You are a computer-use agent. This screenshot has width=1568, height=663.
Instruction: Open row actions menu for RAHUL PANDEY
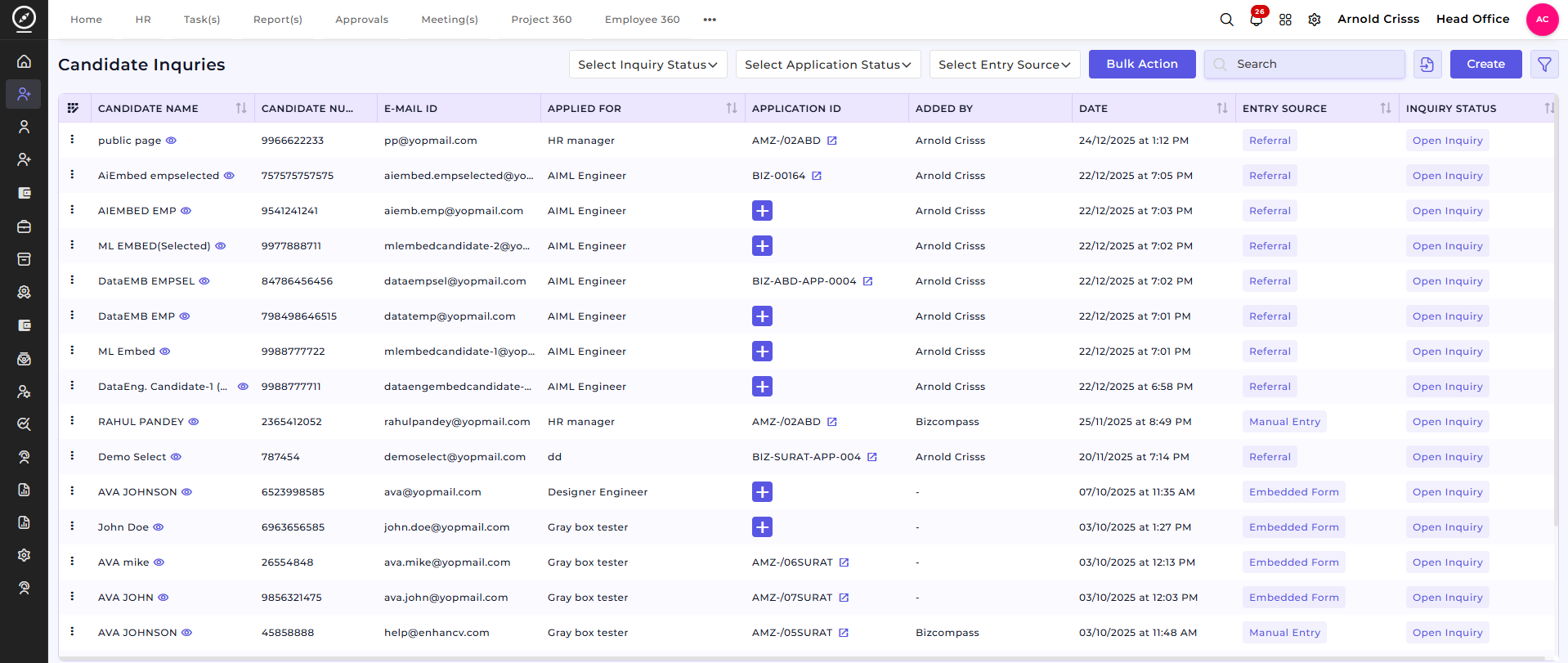(x=72, y=421)
